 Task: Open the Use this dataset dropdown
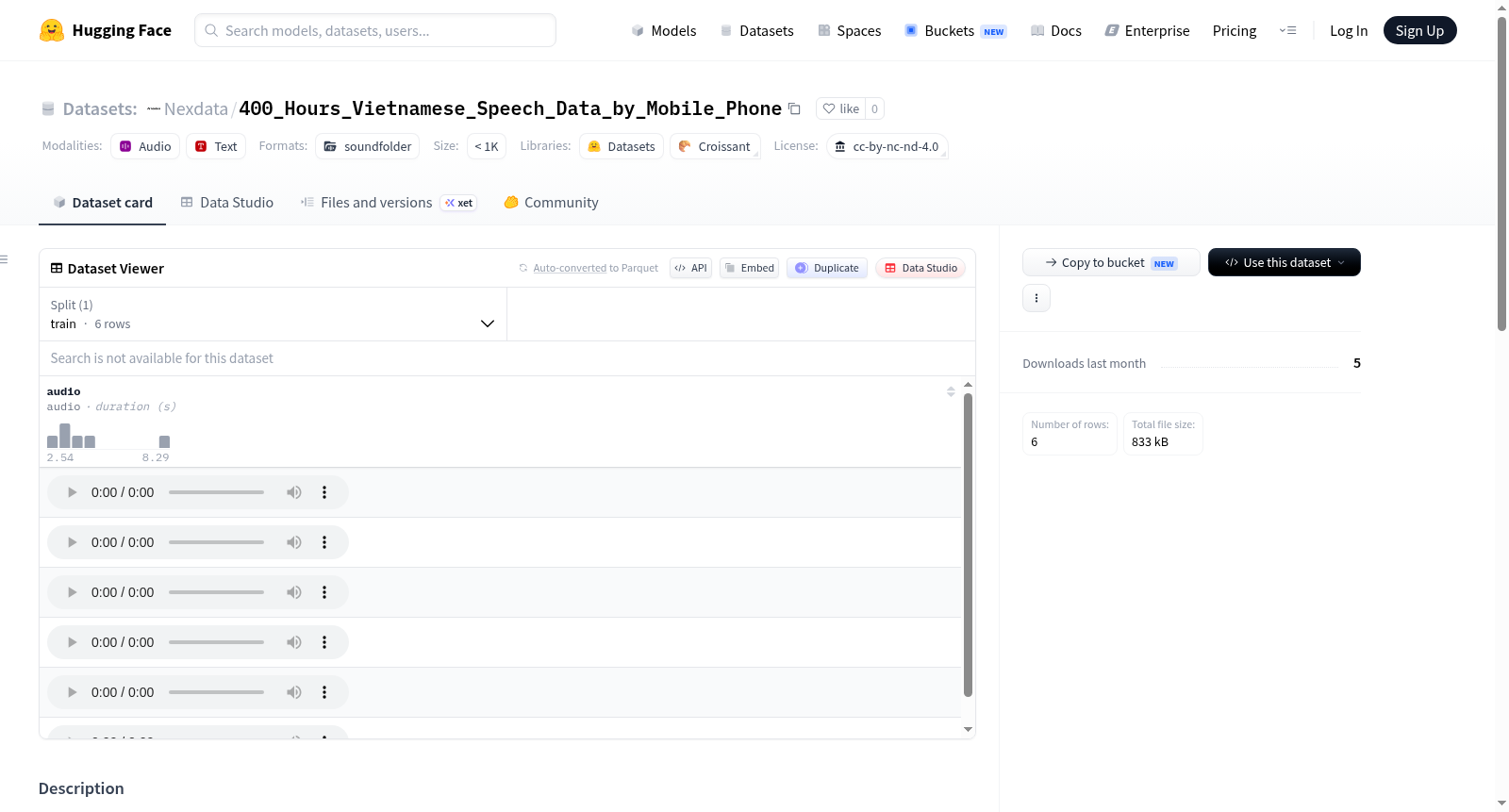point(1285,262)
